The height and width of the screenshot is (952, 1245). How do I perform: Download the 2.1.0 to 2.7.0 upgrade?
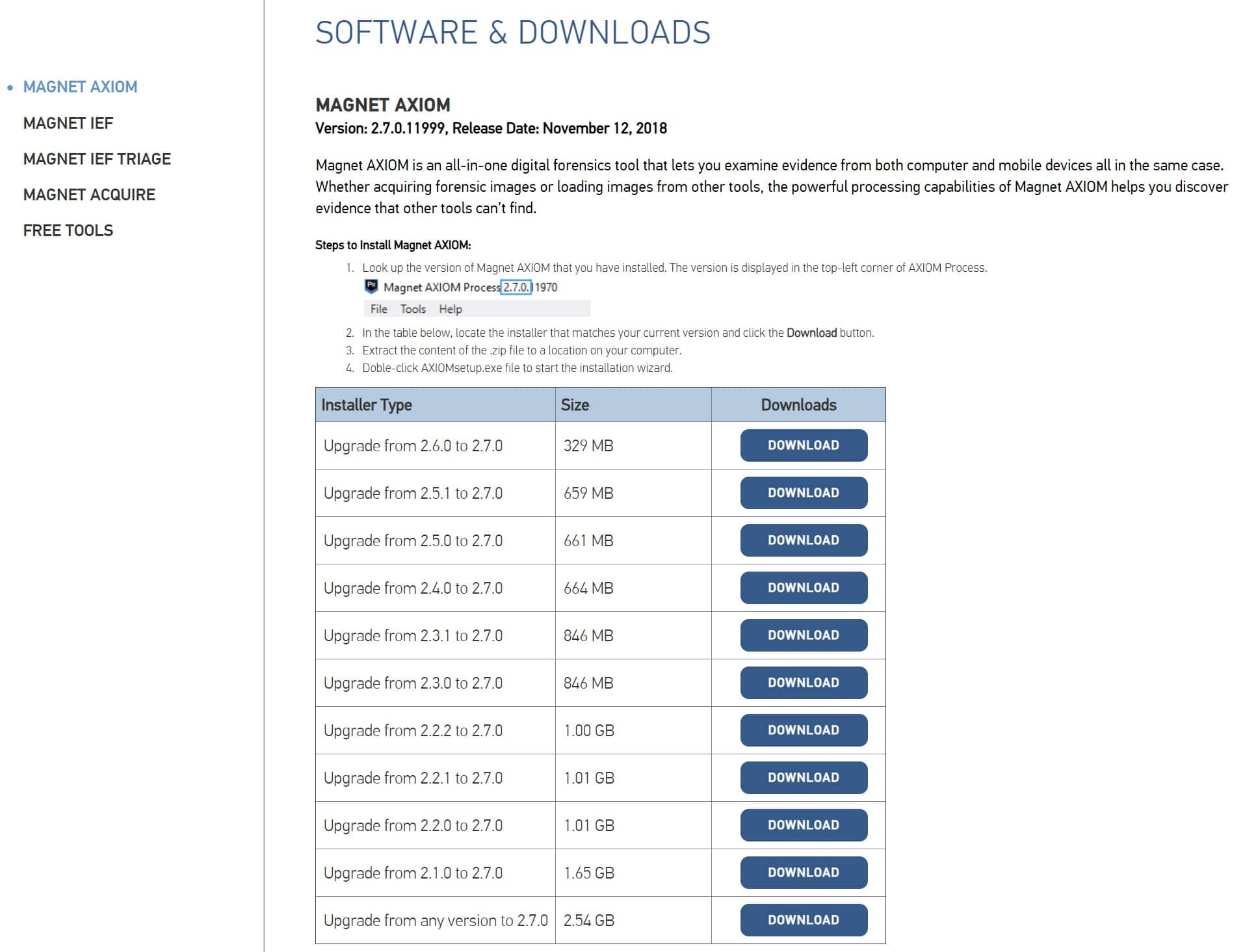point(804,872)
